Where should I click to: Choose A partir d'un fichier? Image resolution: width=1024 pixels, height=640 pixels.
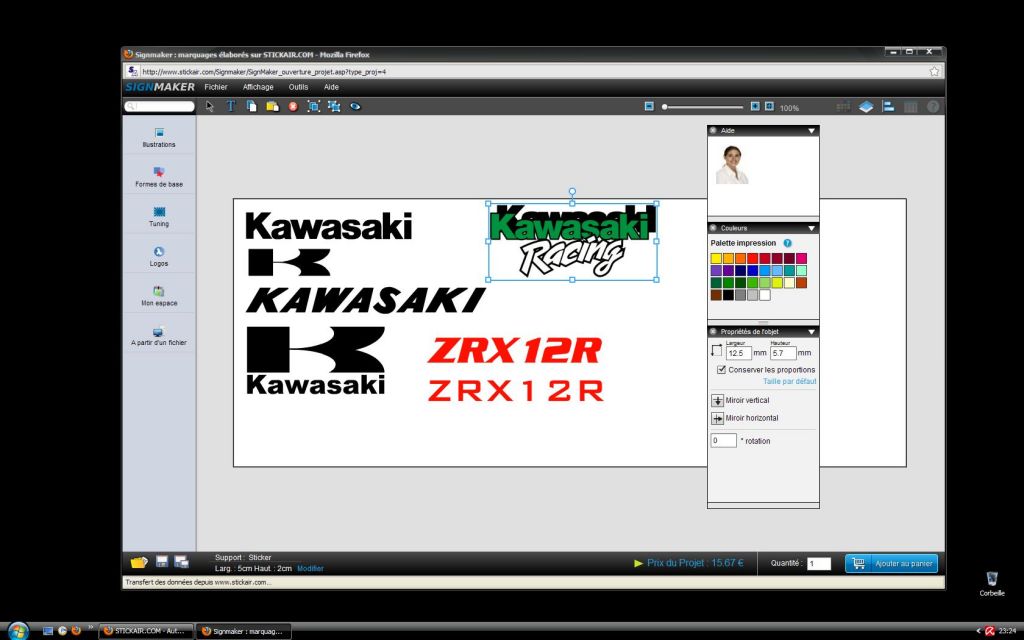click(x=159, y=336)
